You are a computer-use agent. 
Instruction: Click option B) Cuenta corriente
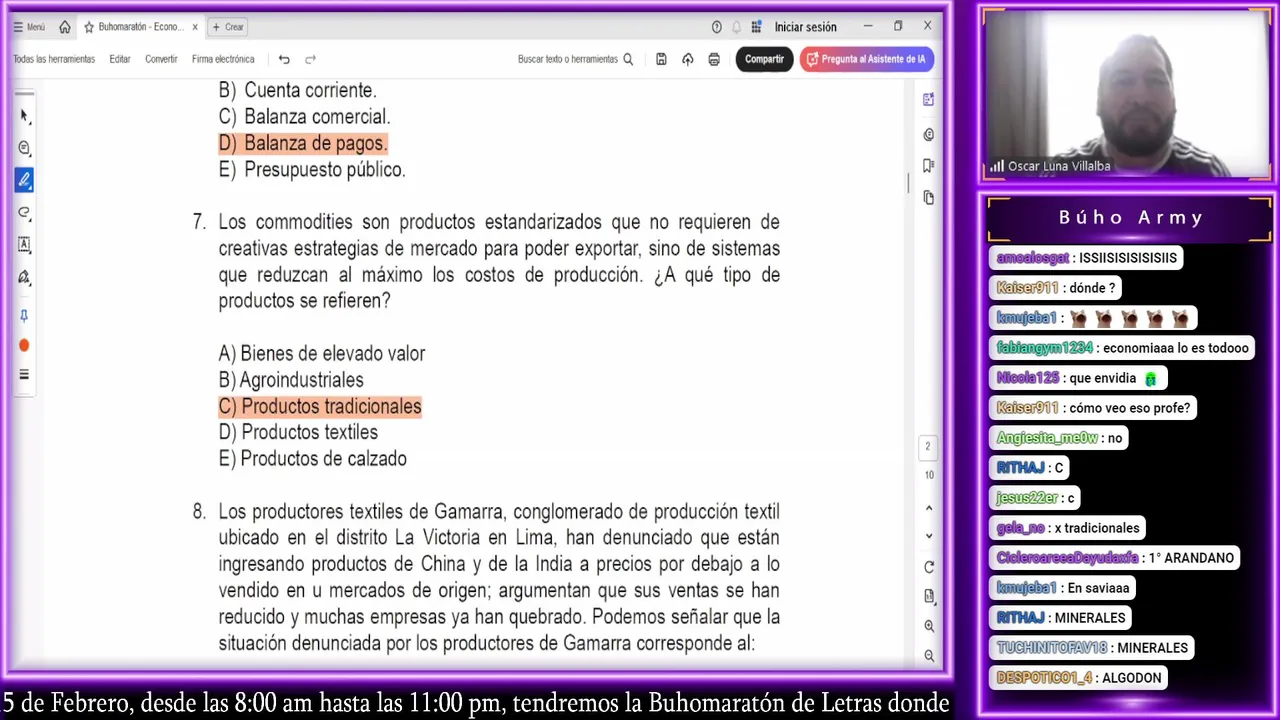[297, 90]
